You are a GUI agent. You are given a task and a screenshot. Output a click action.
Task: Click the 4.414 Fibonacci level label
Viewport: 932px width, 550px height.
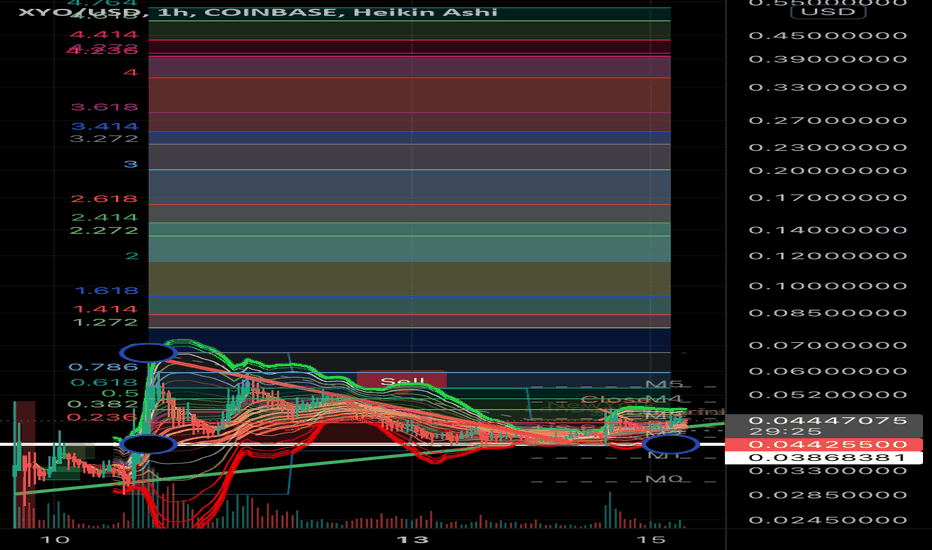pos(104,34)
